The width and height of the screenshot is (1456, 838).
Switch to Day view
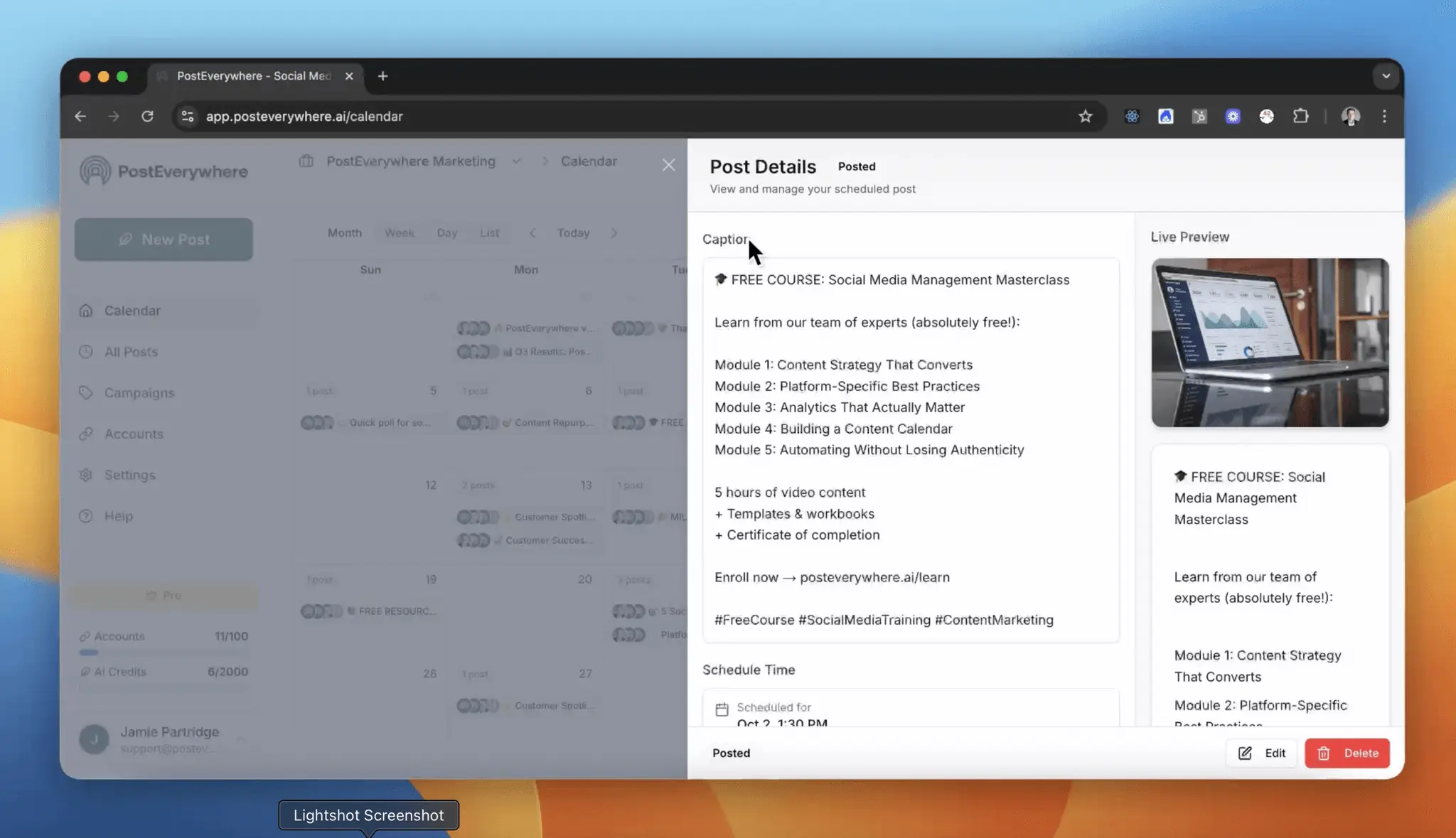(x=447, y=233)
